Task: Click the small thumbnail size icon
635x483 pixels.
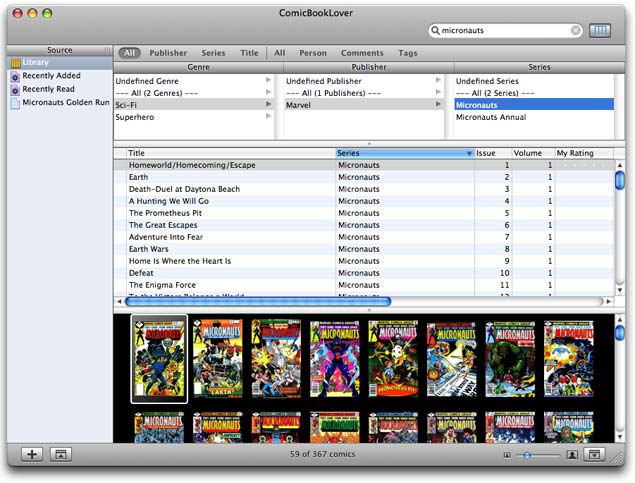Action: coord(507,455)
